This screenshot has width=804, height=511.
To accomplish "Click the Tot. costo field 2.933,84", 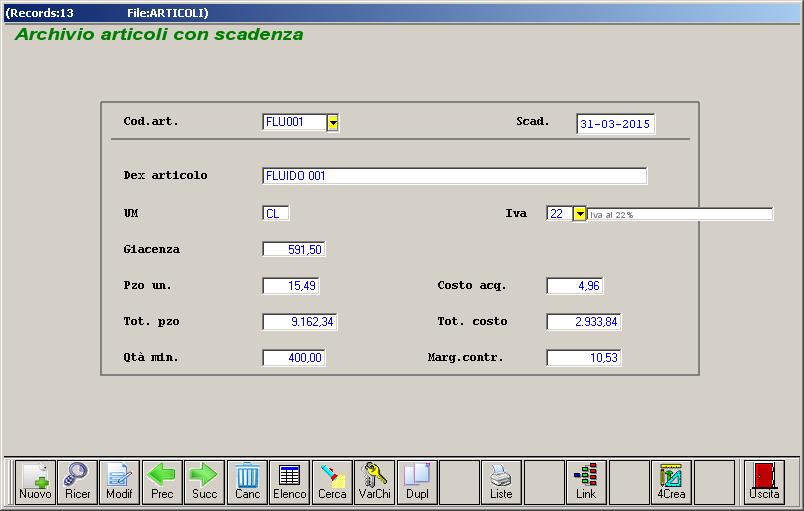I will pyautogui.click(x=584, y=322).
